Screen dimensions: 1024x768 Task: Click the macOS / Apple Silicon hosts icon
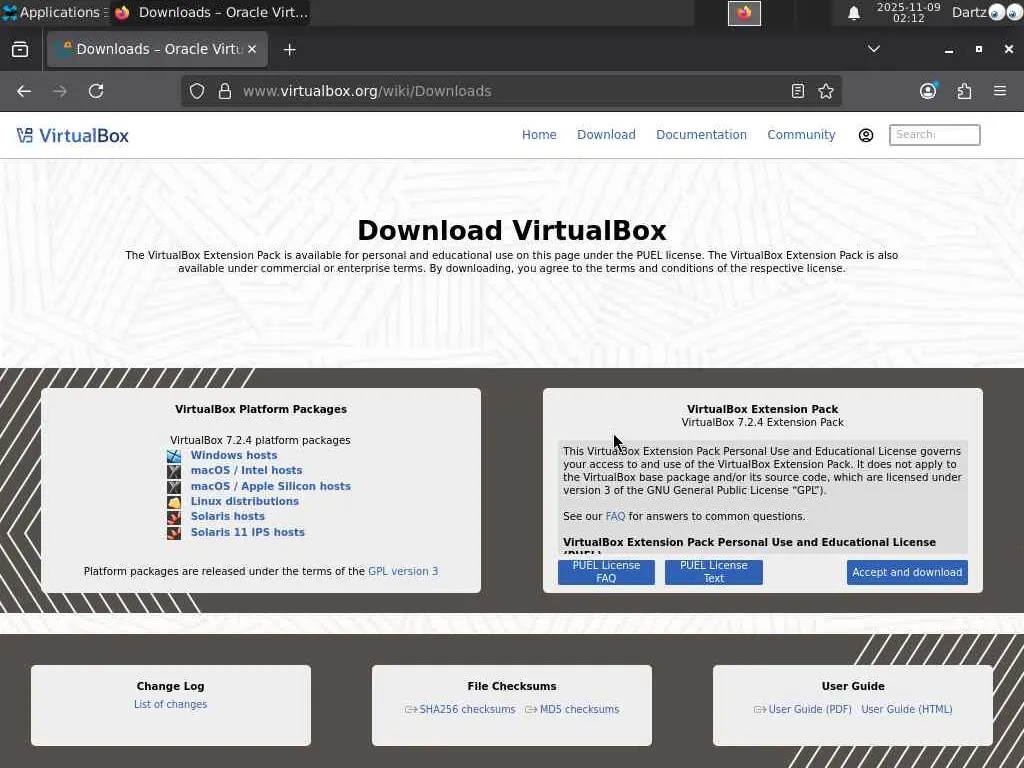[174, 487]
